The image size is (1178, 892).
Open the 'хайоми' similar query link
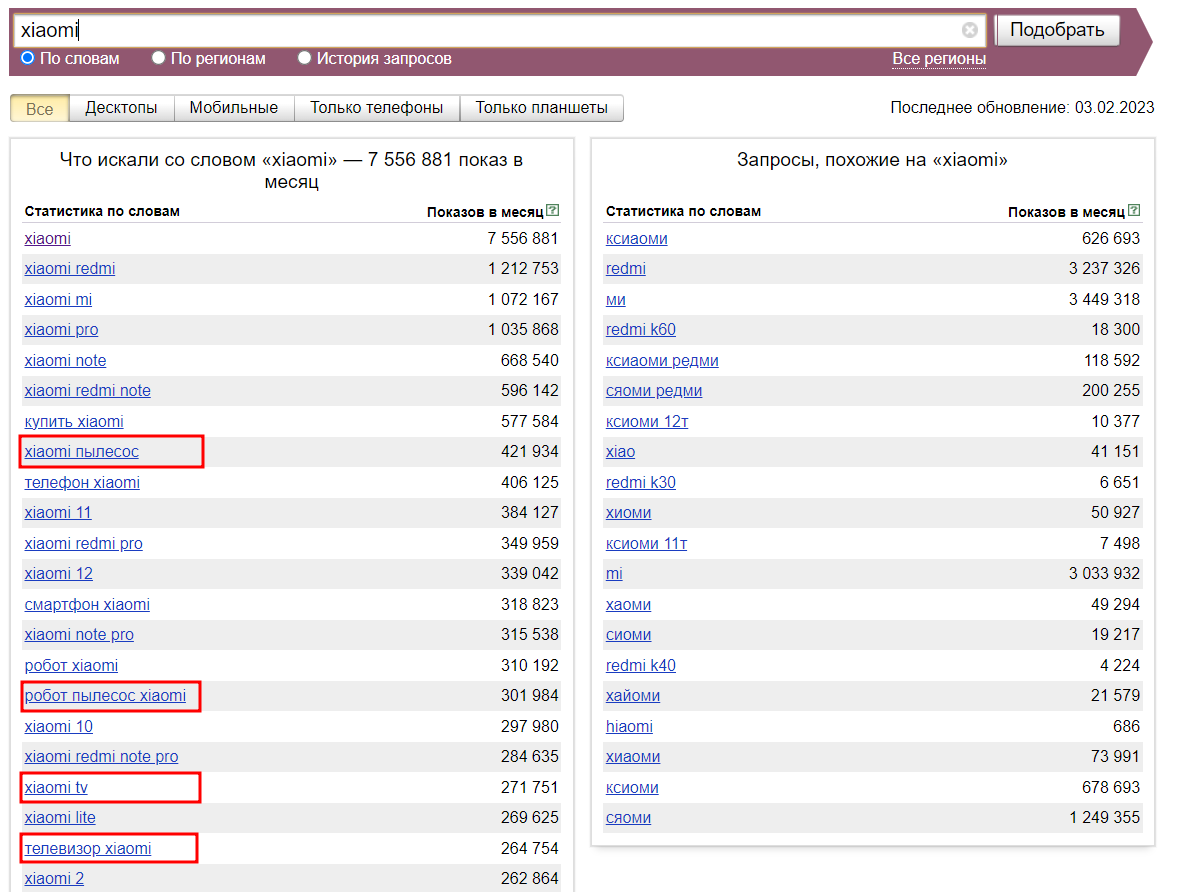(633, 696)
